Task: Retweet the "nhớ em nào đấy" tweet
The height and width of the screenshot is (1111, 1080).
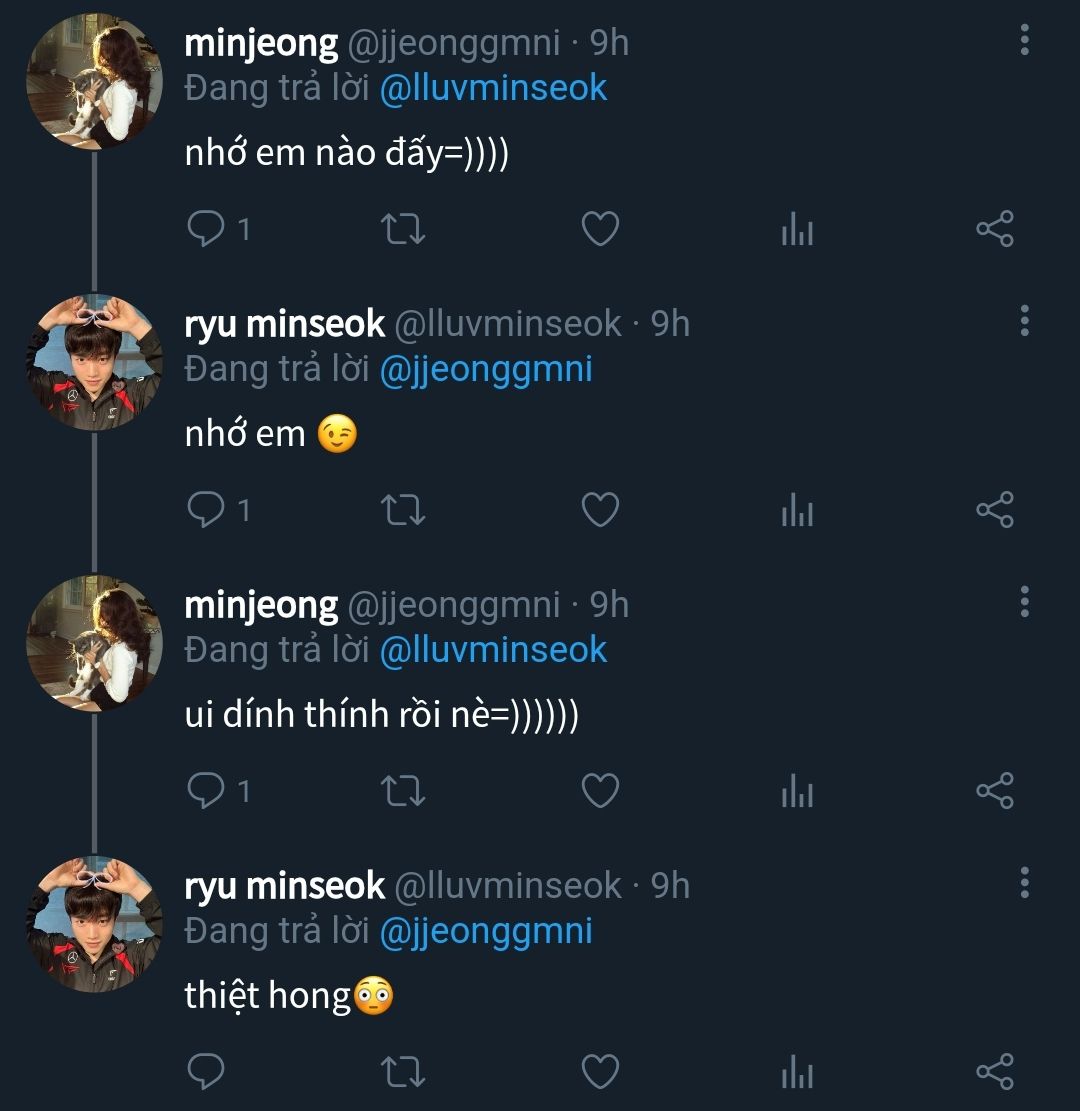Action: point(405,230)
